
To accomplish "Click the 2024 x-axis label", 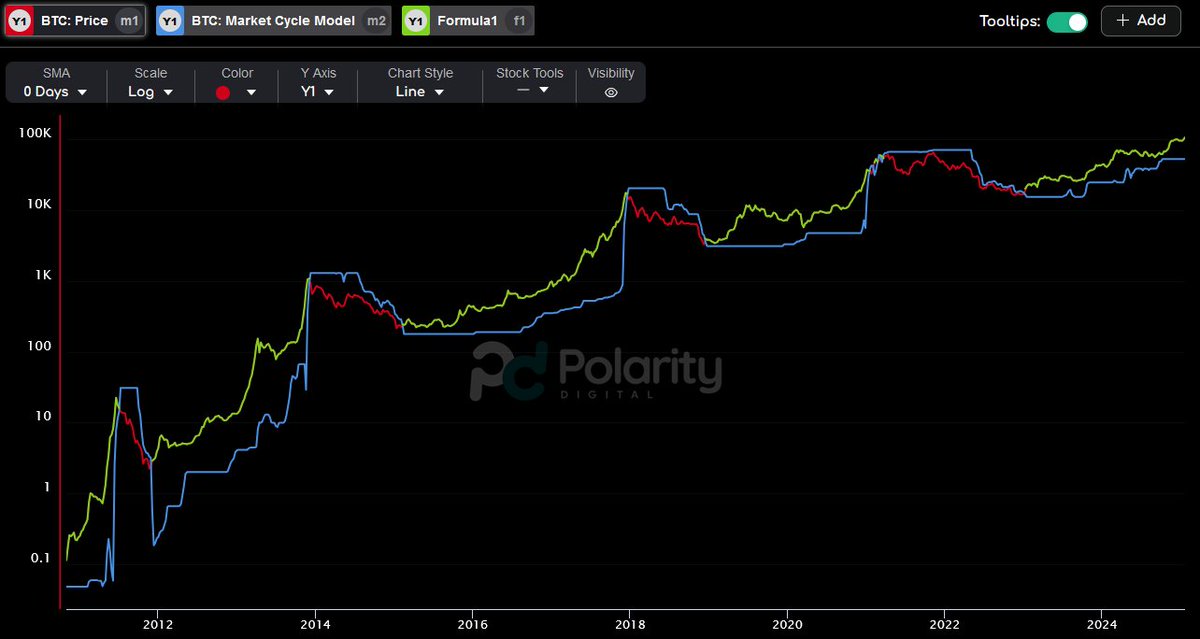I will pyautogui.click(x=1101, y=624).
